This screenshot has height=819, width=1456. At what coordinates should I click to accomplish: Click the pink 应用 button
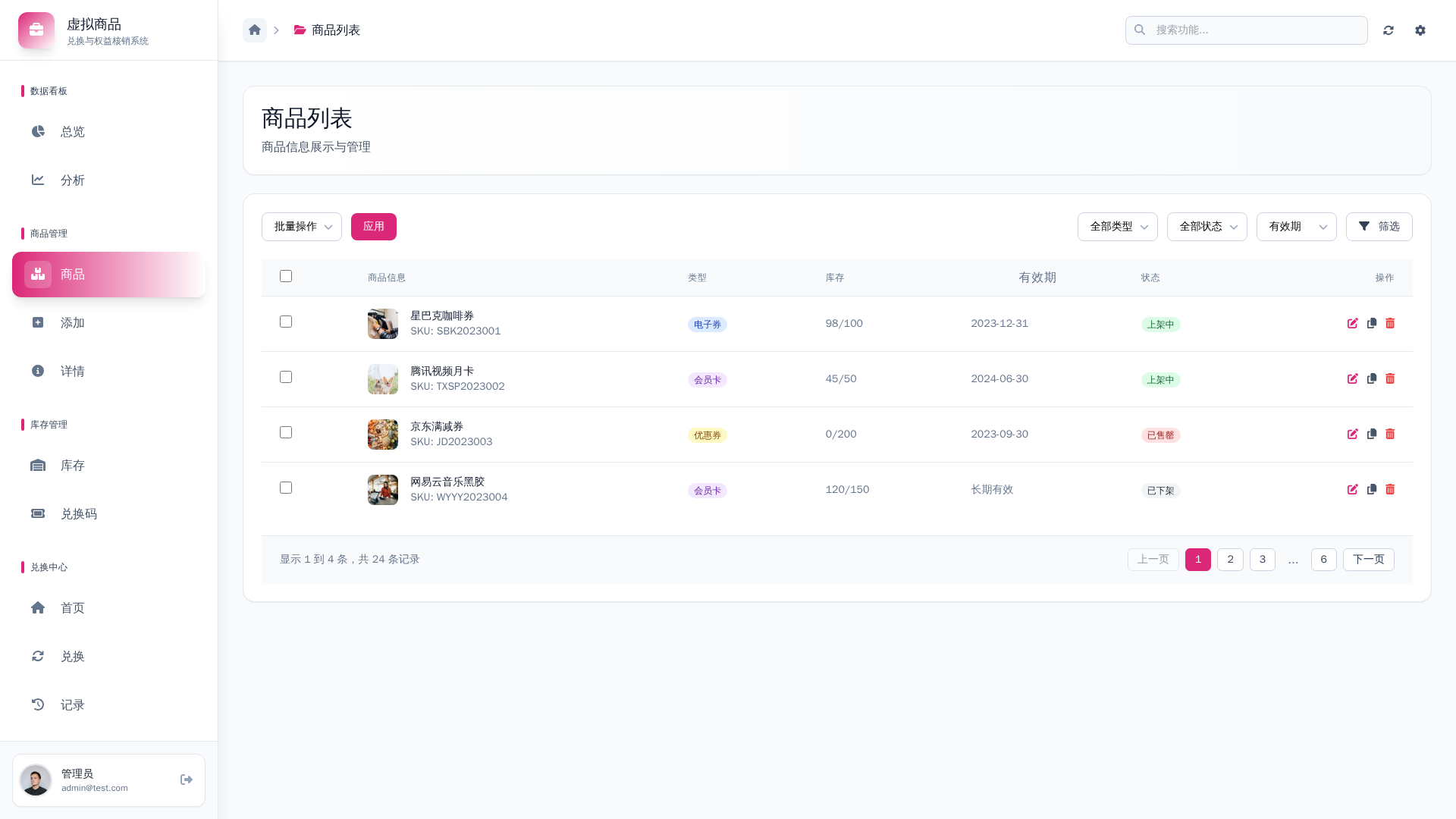[x=373, y=227]
